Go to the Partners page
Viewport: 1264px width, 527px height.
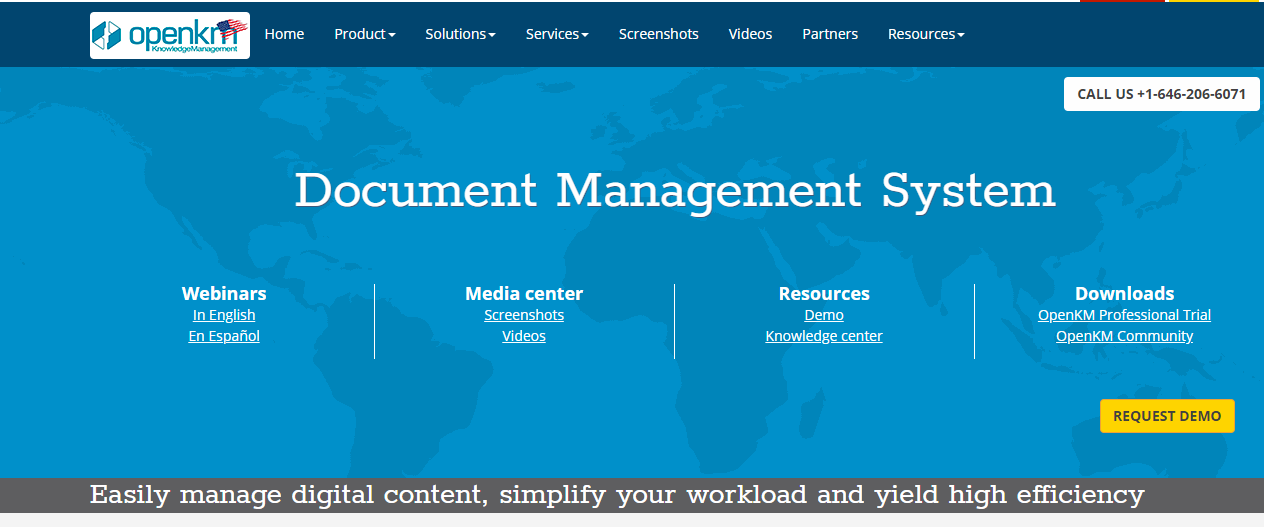(x=830, y=34)
